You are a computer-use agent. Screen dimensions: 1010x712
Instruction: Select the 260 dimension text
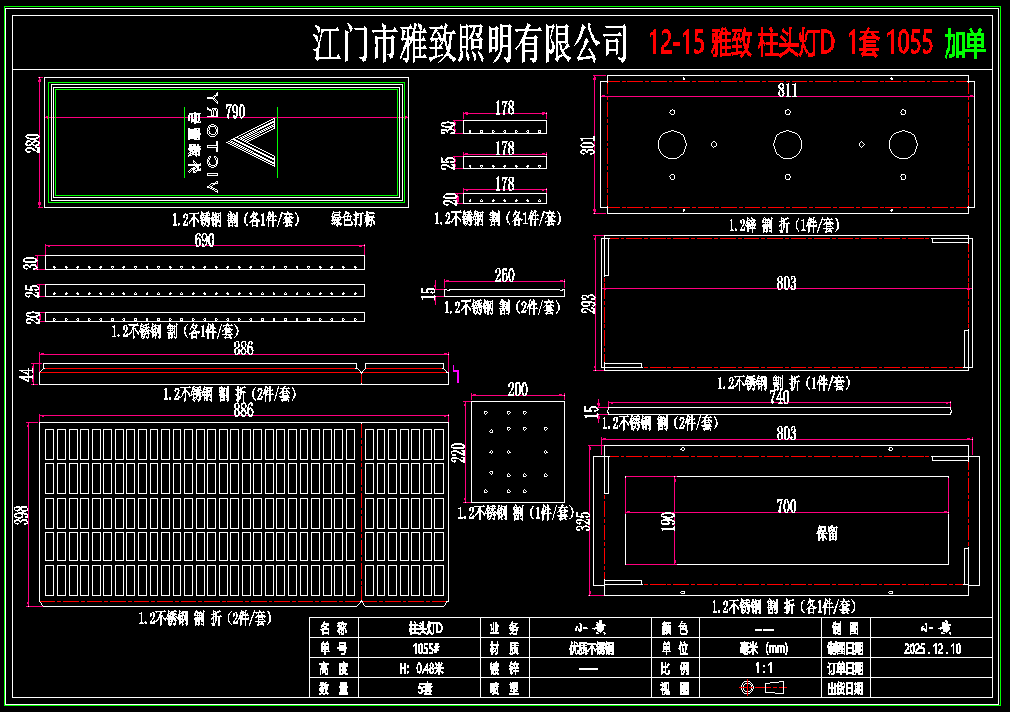[x=505, y=276]
